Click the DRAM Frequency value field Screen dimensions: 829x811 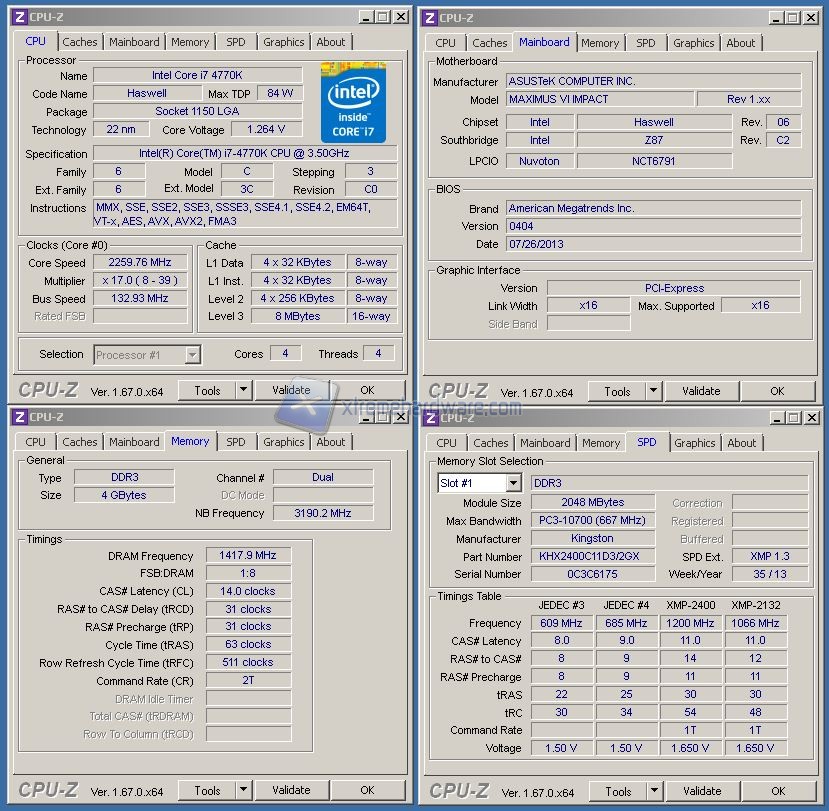(248, 556)
